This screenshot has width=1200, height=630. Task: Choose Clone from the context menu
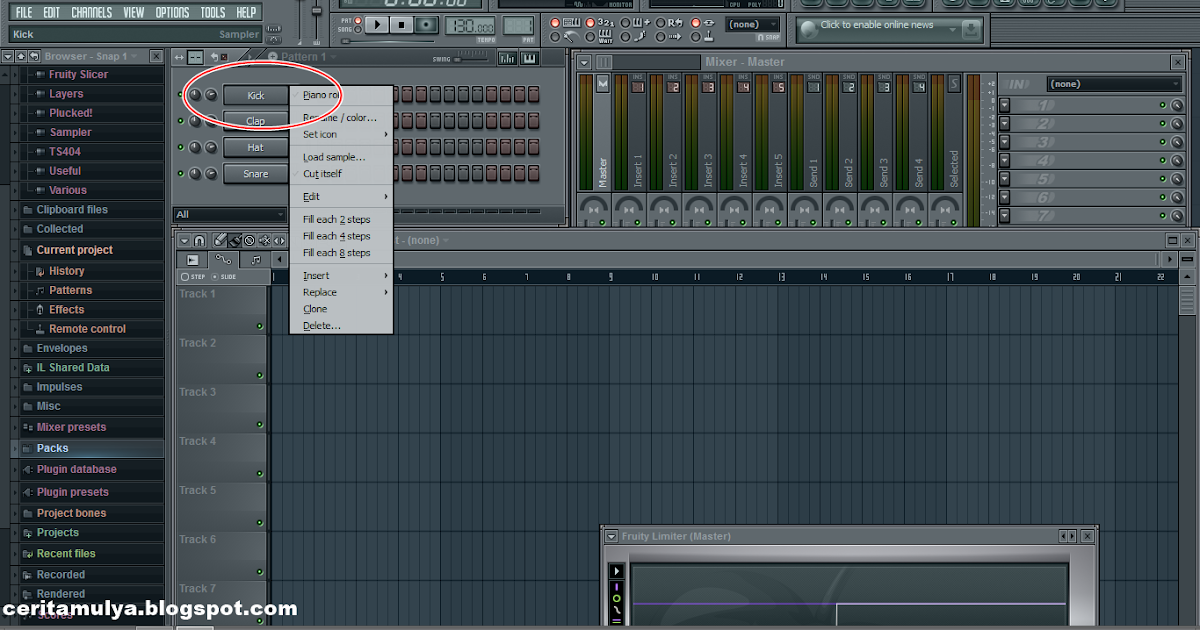click(x=341, y=309)
